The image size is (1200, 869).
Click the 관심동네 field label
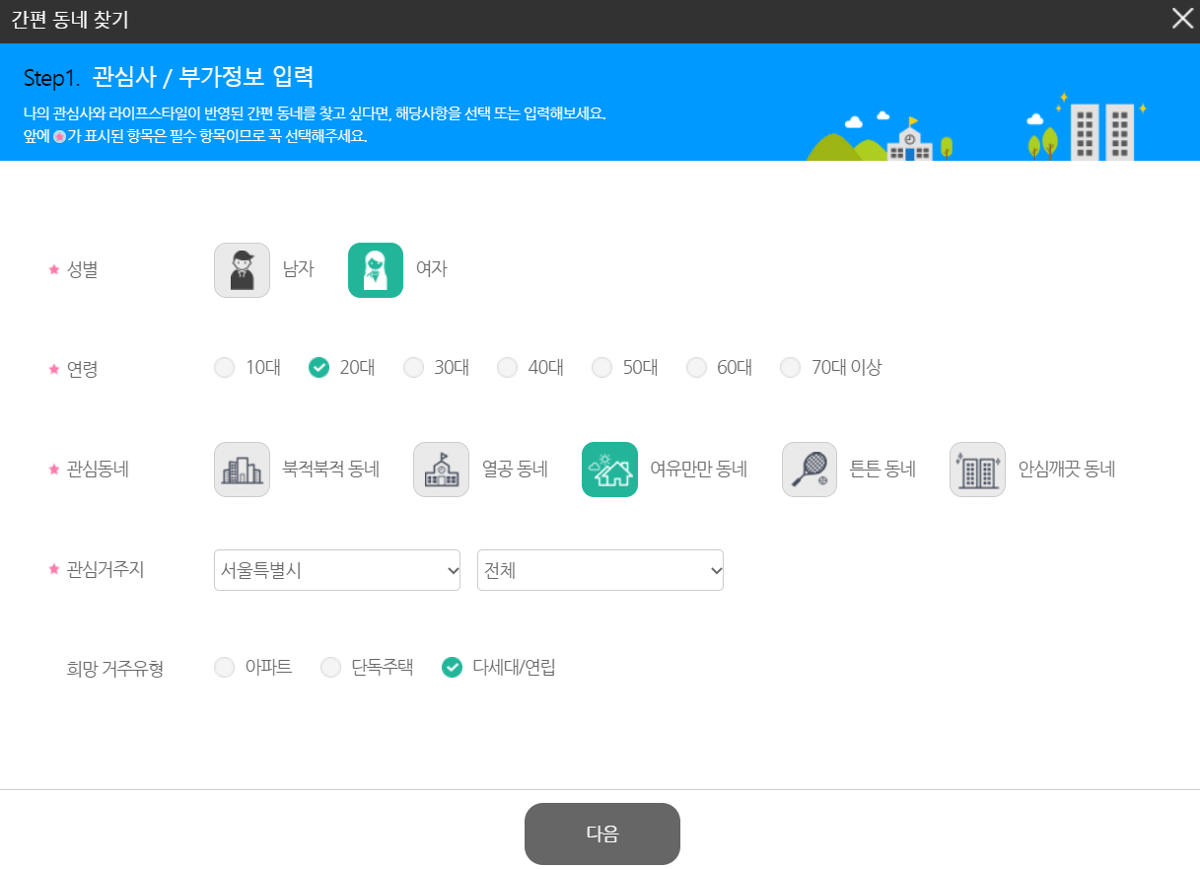pos(98,469)
